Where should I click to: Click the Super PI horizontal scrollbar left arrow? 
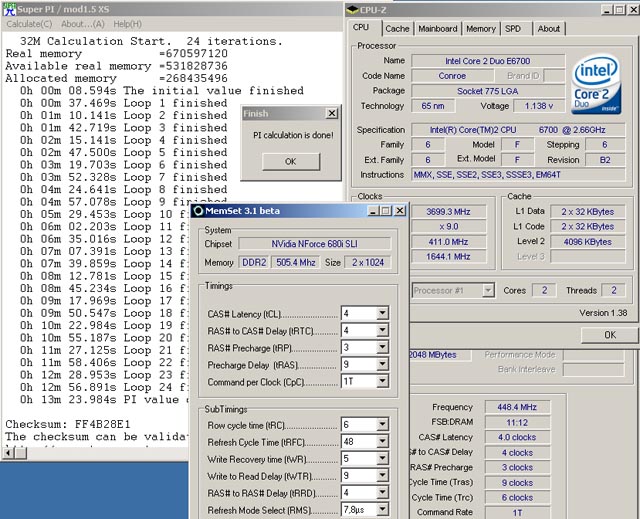pos(9,453)
